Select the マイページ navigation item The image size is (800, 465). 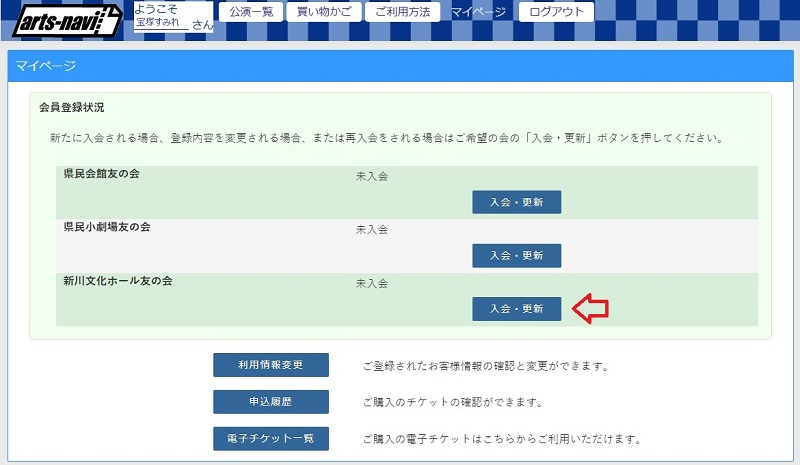click(479, 12)
